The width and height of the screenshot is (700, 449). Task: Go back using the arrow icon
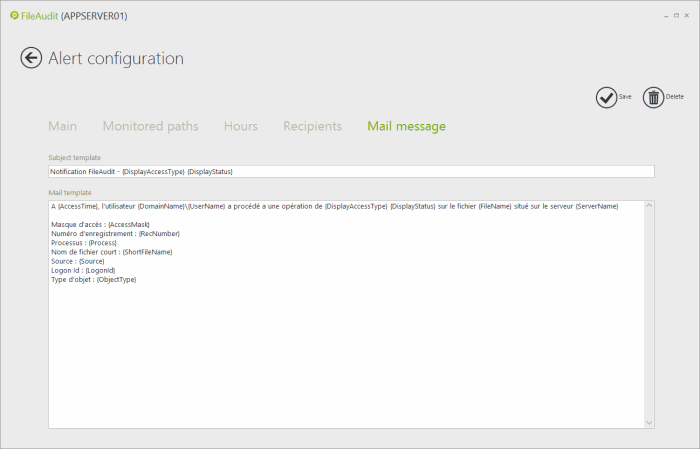point(31,58)
